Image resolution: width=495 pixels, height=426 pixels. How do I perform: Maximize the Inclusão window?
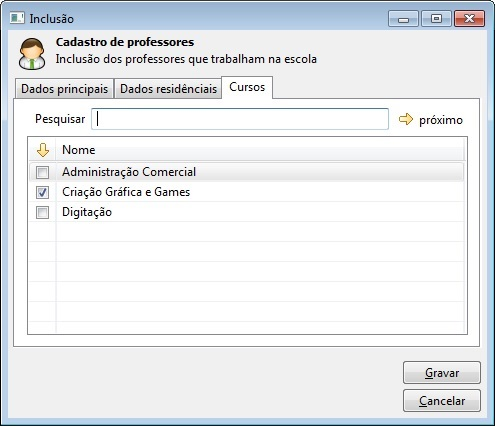pyautogui.click(x=436, y=19)
